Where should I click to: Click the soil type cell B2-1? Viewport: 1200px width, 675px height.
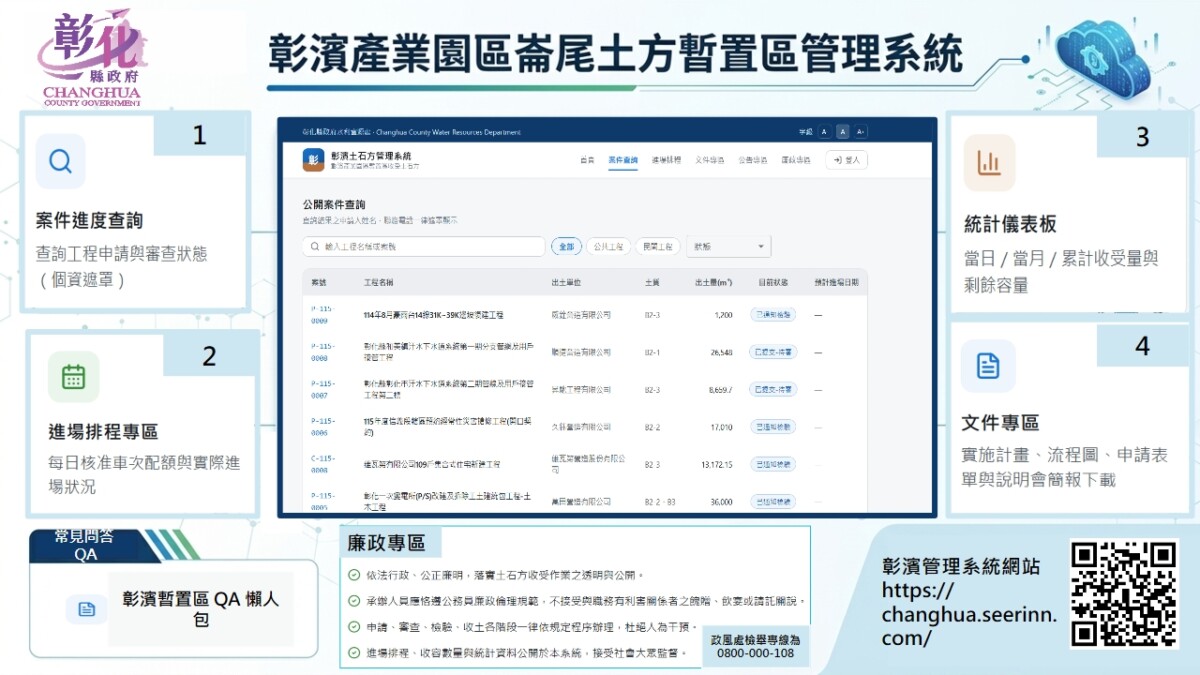click(652, 352)
